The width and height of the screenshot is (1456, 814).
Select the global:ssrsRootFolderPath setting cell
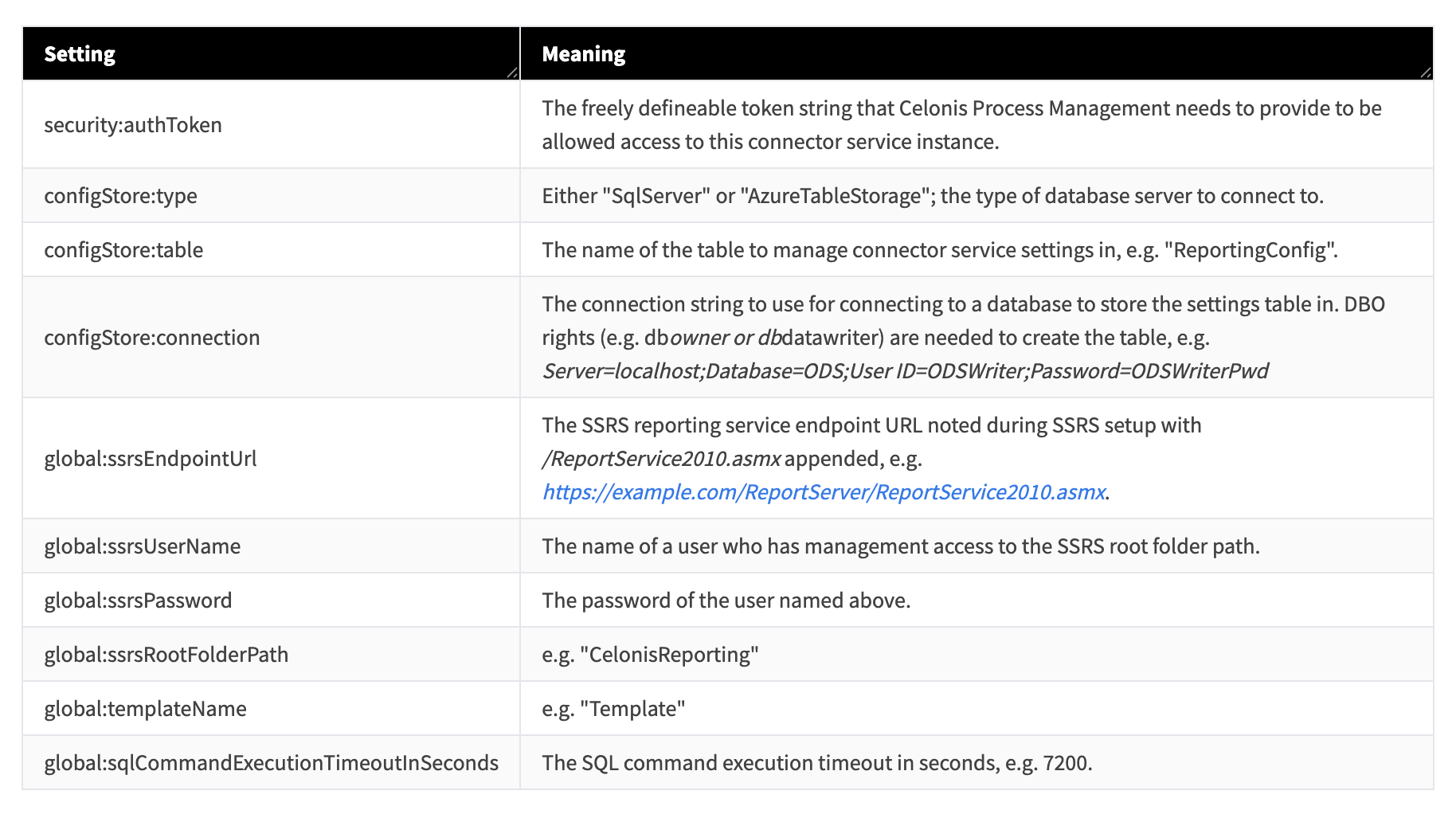pyautogui.click(x=166, y=655)
